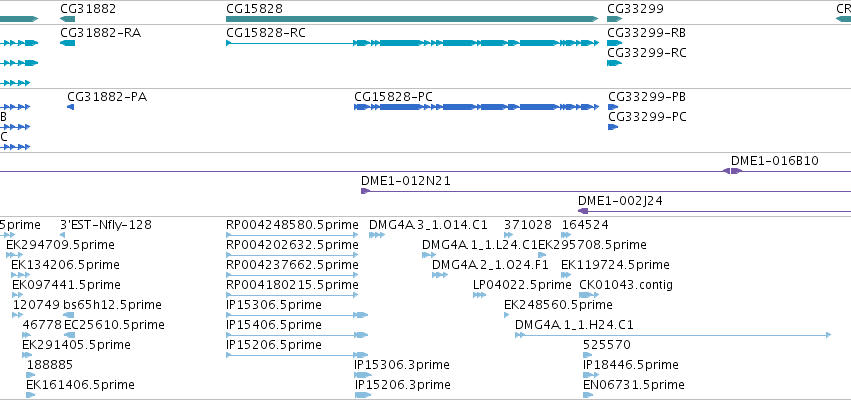
Task: Select the bs65h12.5prime EST glyph
Action: tap(68, 315)
